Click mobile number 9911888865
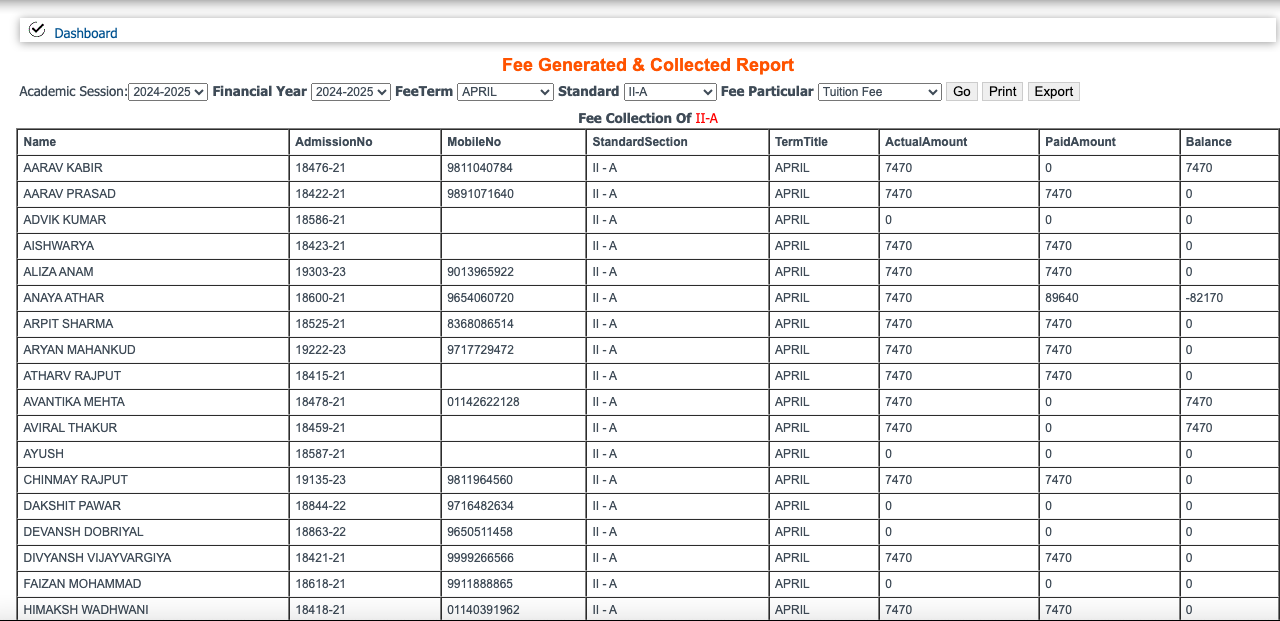This screenshot has height=621, width=1280. [480, 584]
